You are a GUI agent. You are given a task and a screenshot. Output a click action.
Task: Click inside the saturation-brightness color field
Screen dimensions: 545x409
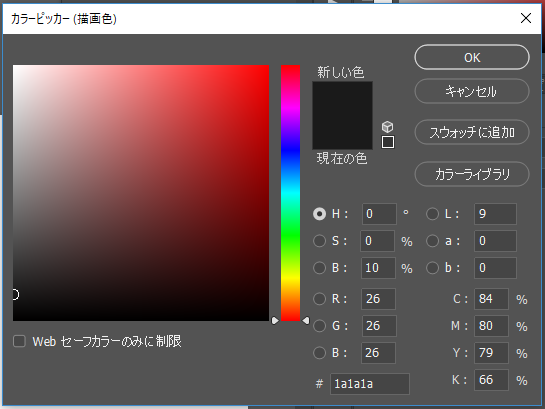[141, 193]
